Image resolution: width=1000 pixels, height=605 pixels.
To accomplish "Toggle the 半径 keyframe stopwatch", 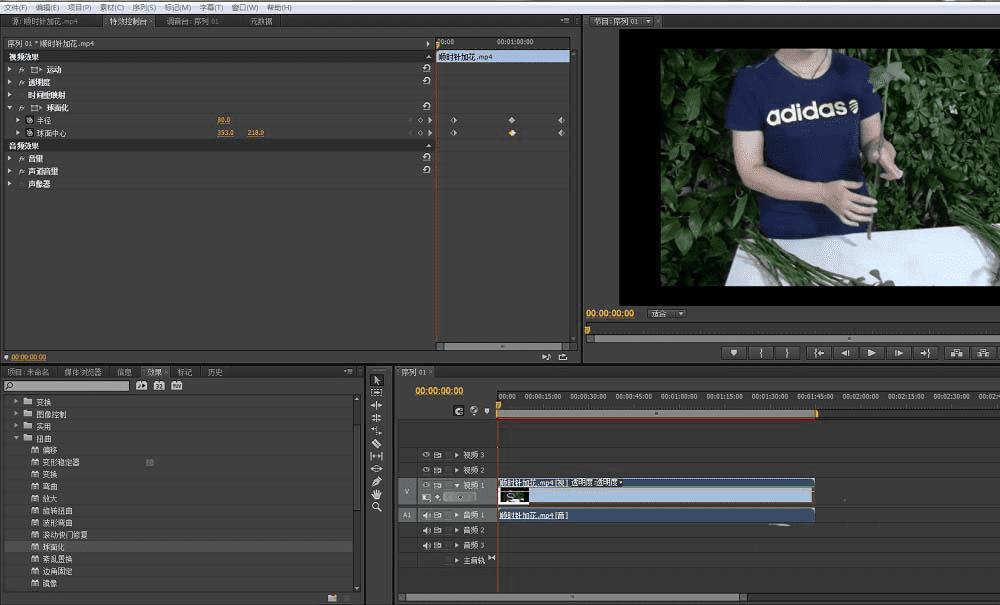I will (29, 120).
